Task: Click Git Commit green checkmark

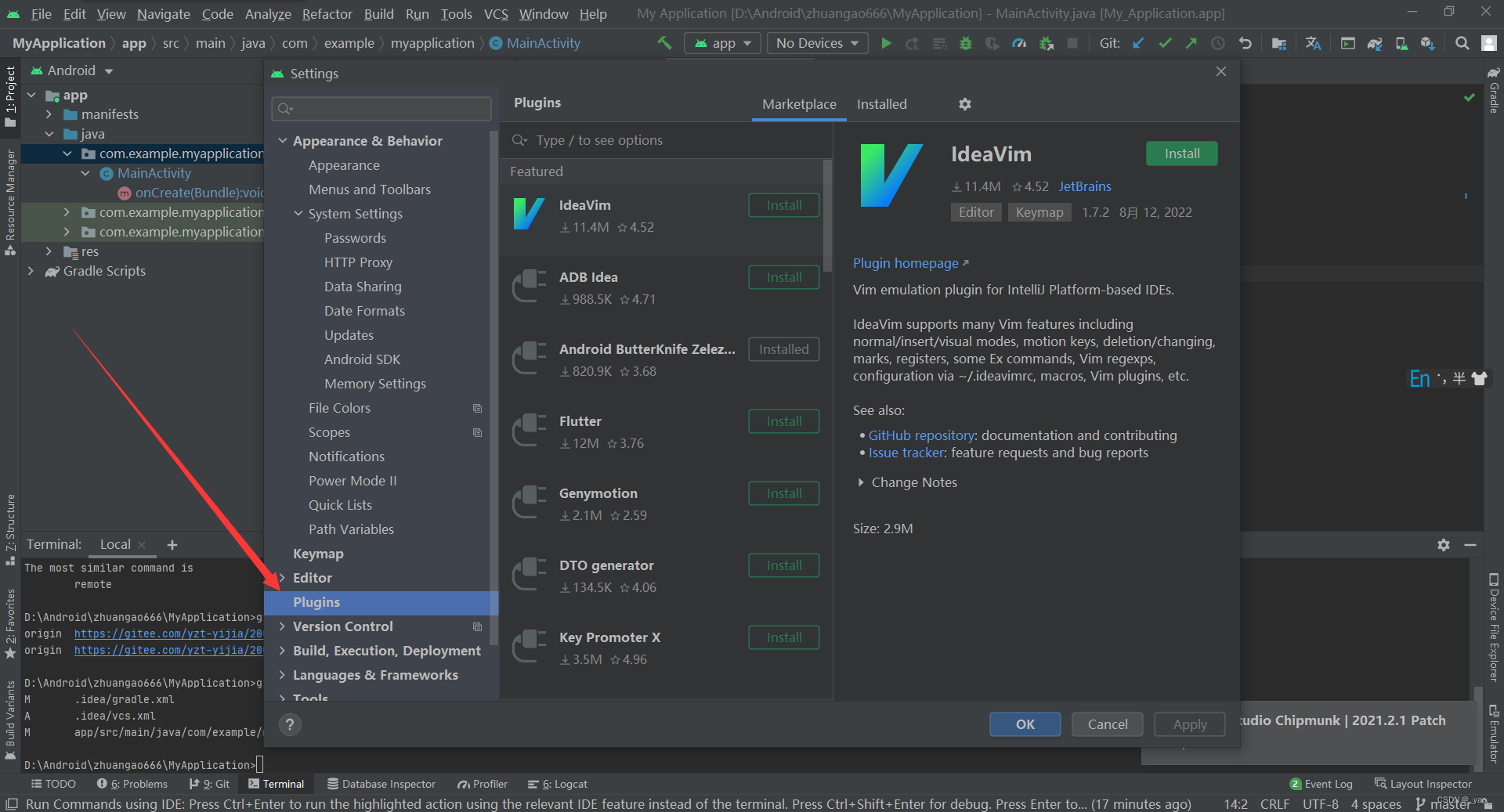Action: tap(1165, 43)
